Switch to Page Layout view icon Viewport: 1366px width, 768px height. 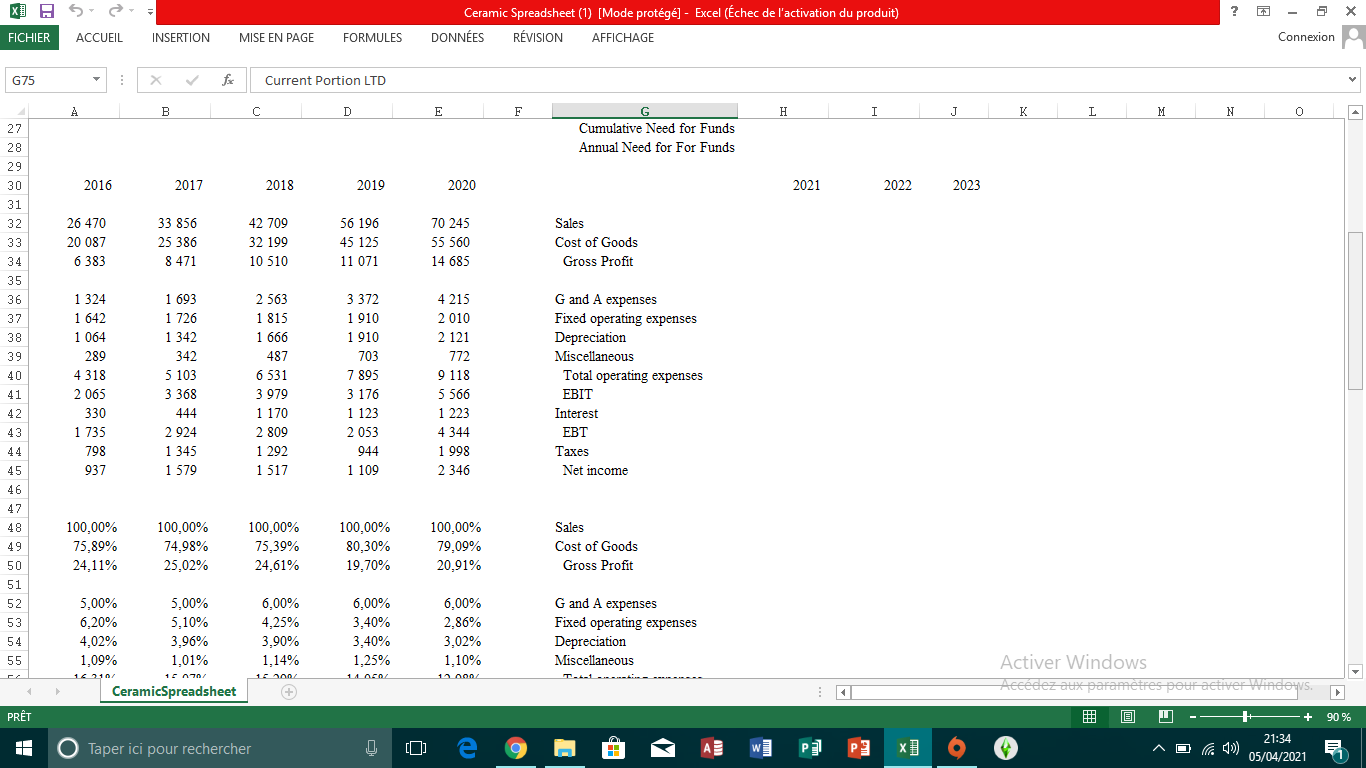1127,716
